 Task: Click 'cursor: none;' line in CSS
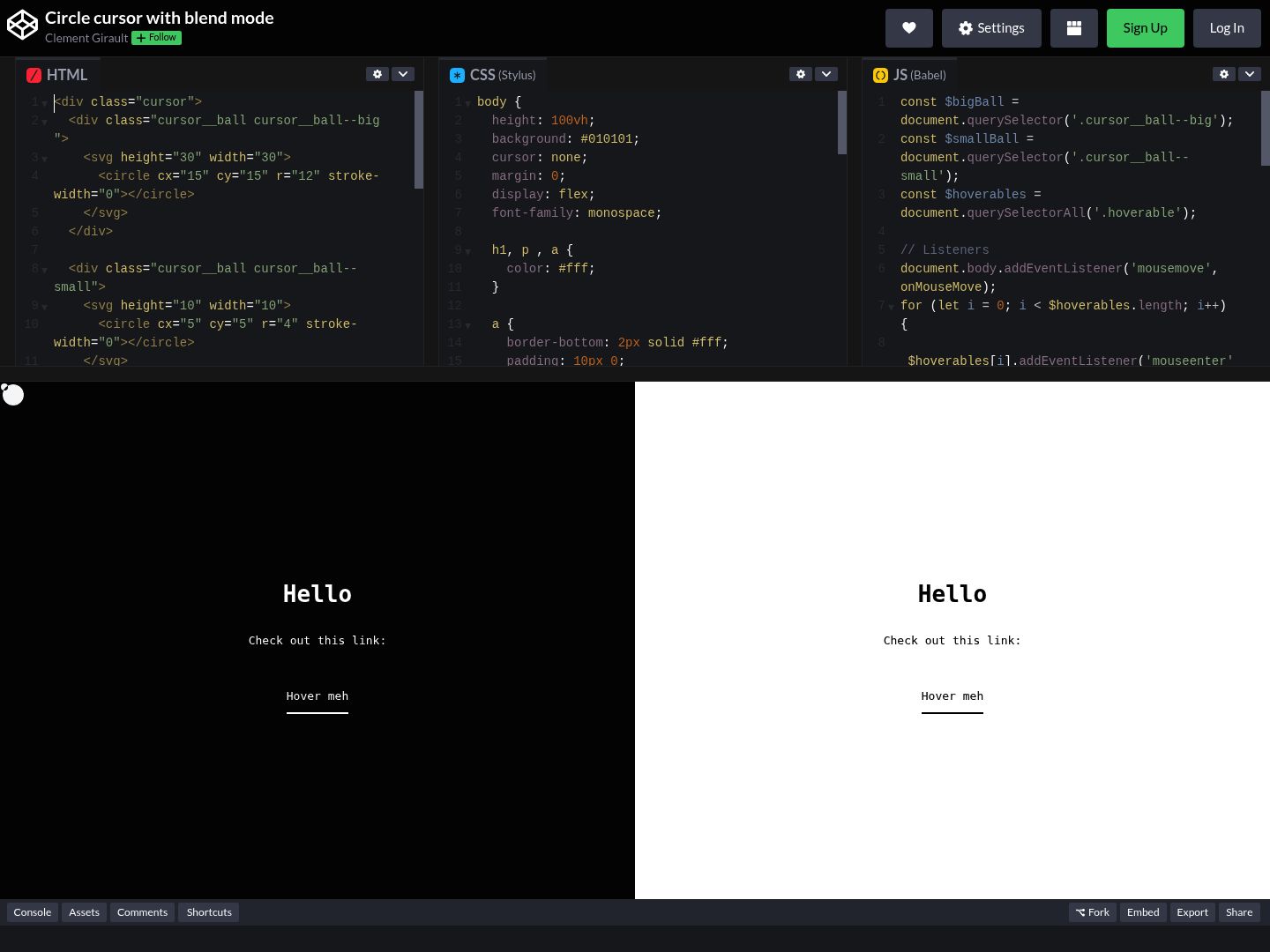click(x=540, y=158)
